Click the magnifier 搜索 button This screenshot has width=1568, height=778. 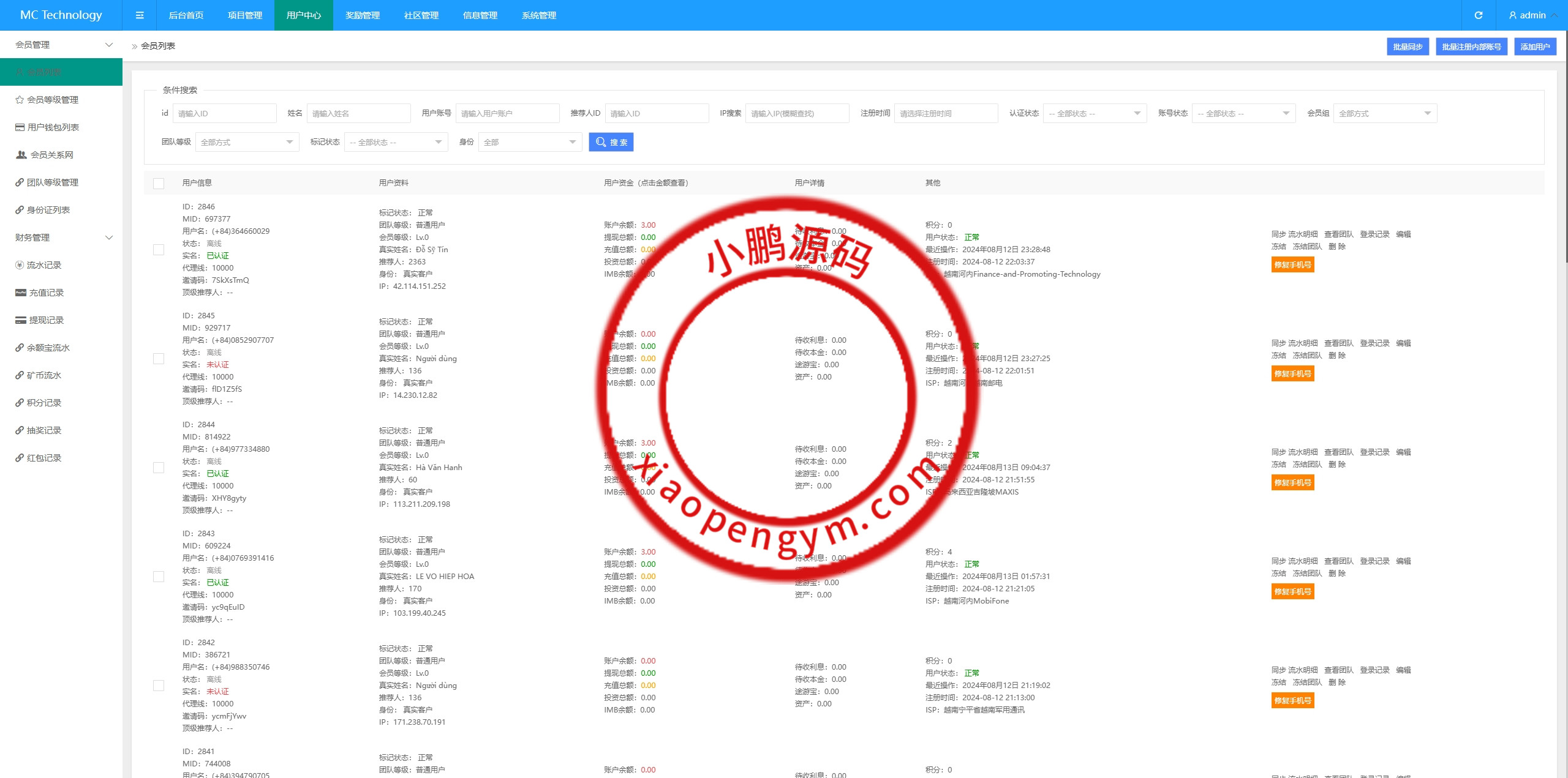point(611,142)
